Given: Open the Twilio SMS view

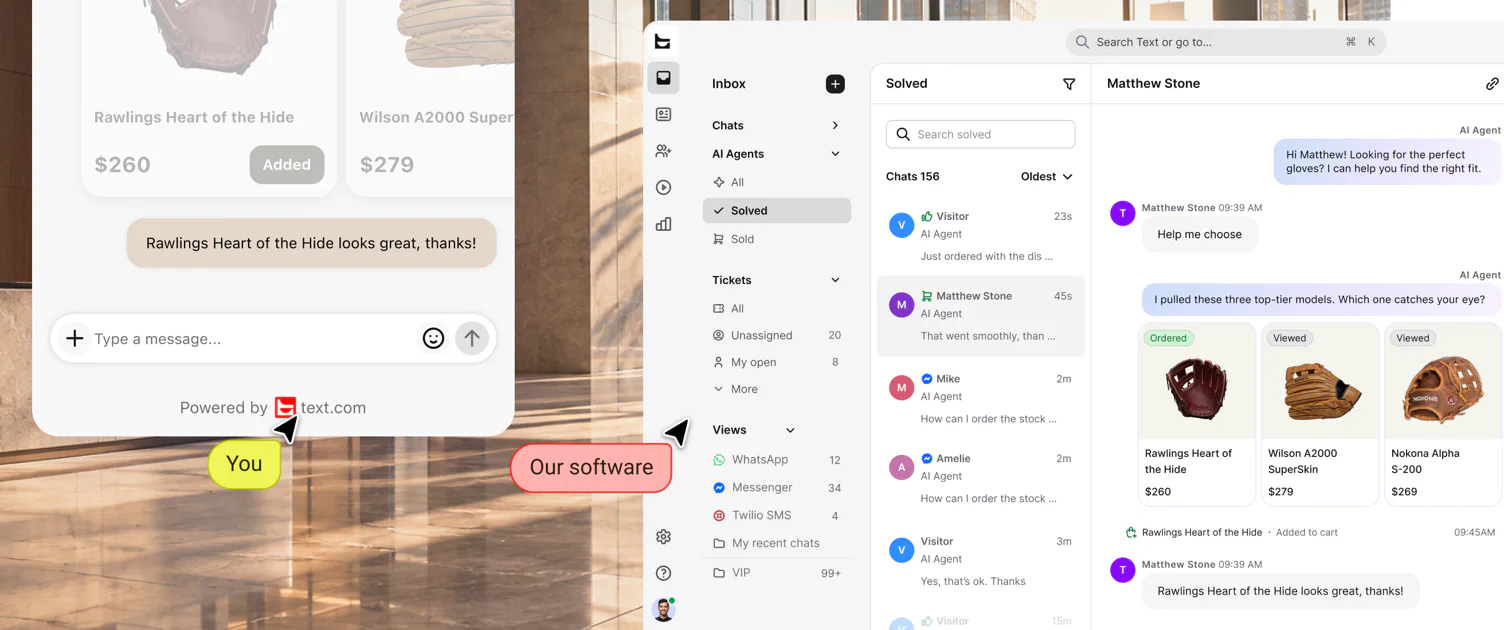Looking at the screenshot, I should (x=777, y=516).
